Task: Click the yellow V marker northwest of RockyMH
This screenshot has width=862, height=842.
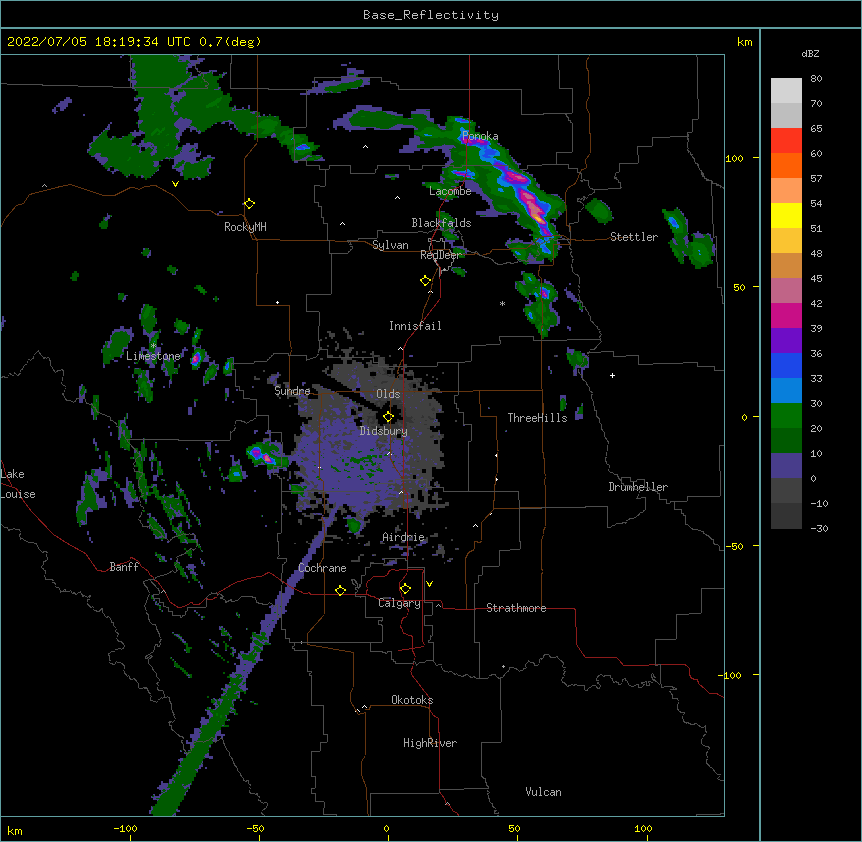Action: (175, 184)
